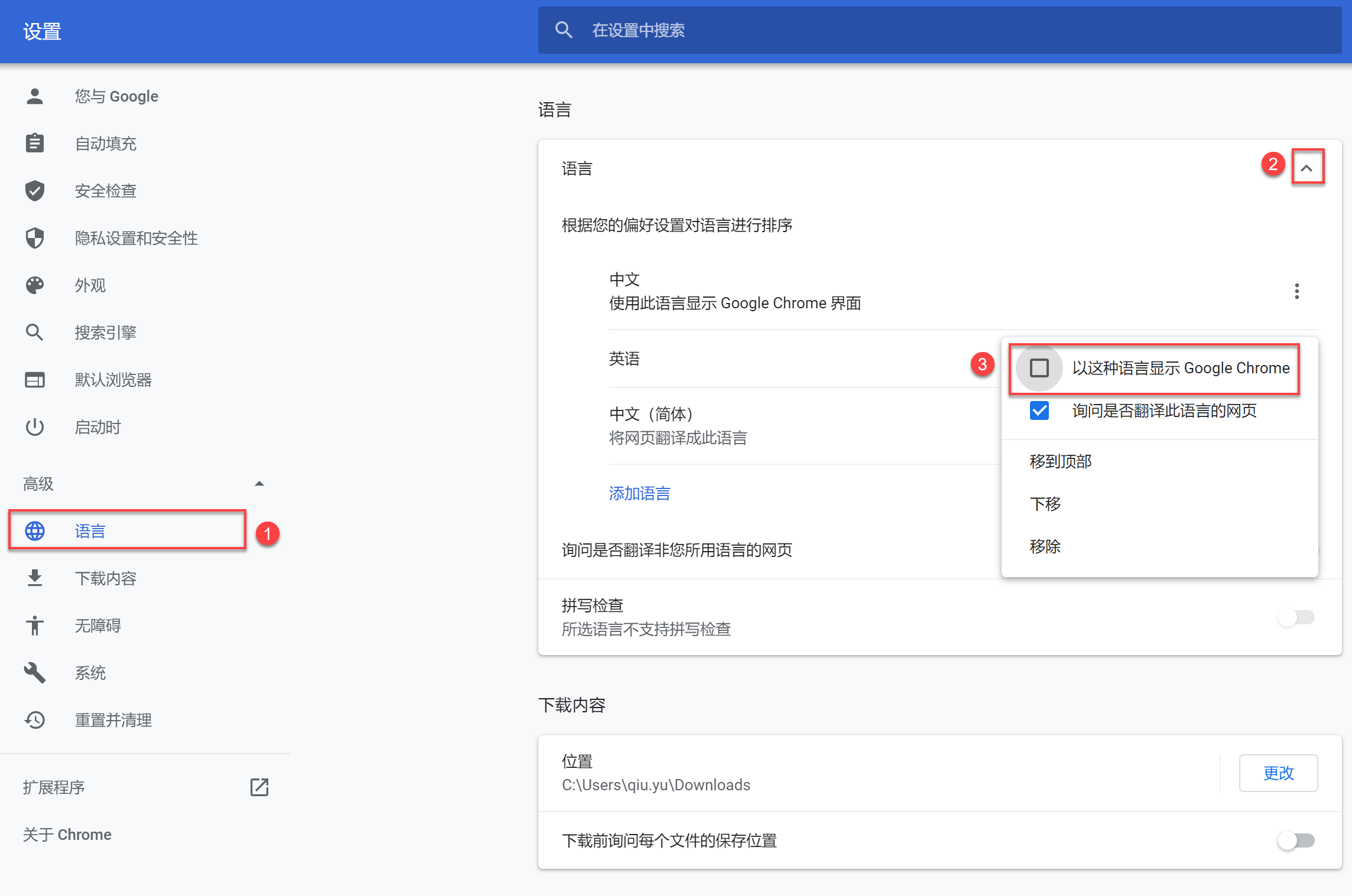Collapse the 语言 section with the chevron
1352x896 pixels.
(1306, 168)
